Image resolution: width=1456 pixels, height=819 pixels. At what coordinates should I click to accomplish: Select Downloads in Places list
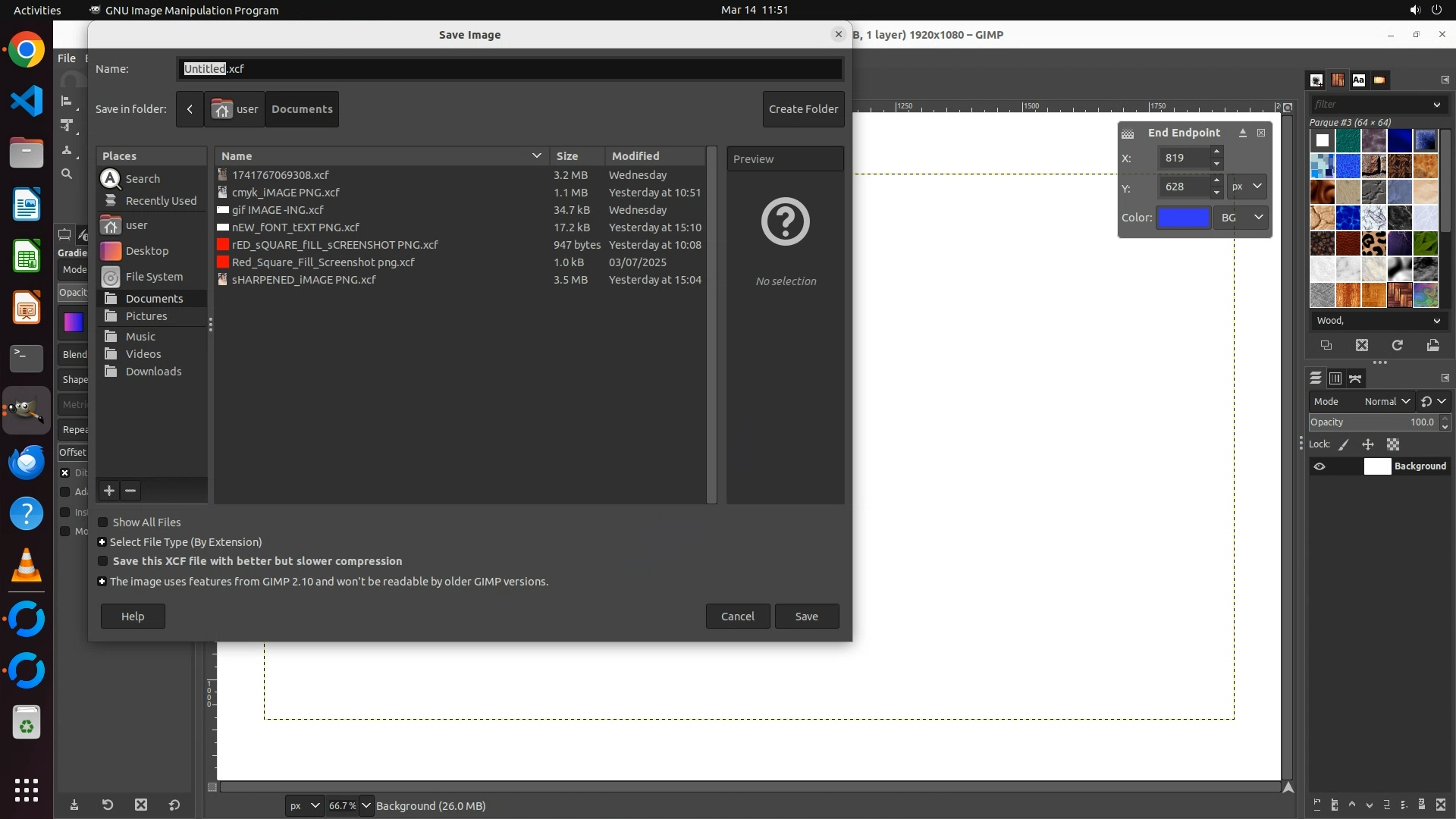coord(153,372)
